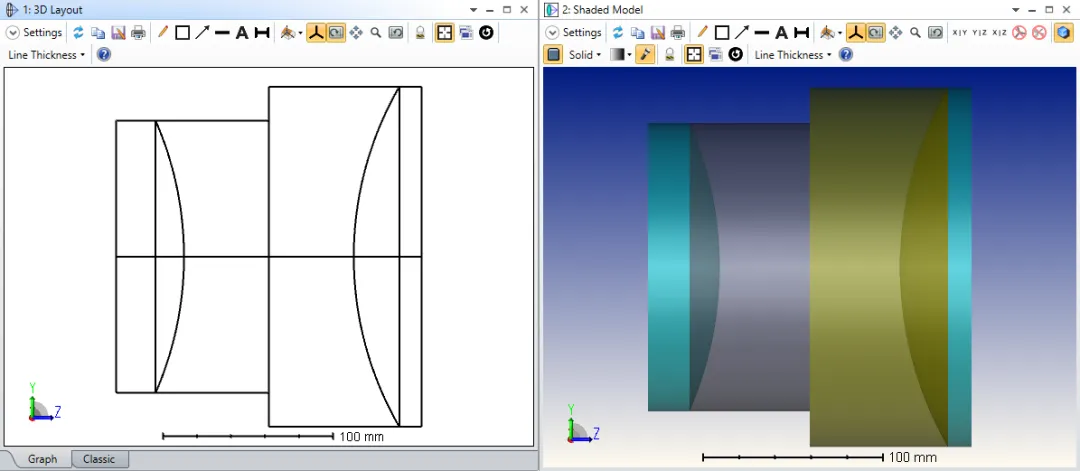Toggle the lock window icon in Shaded Model
The width and height of the screenshot is (1080, 471).
point(669,55)
